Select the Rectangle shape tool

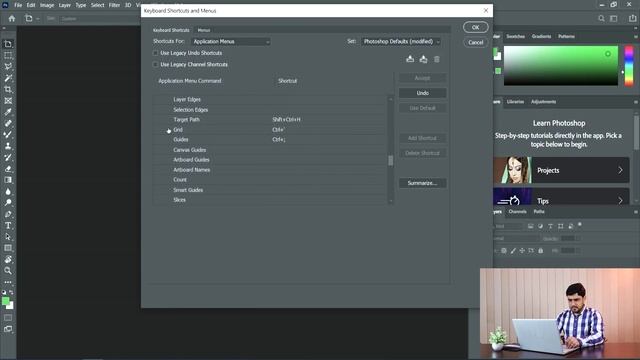coord(8,248)
